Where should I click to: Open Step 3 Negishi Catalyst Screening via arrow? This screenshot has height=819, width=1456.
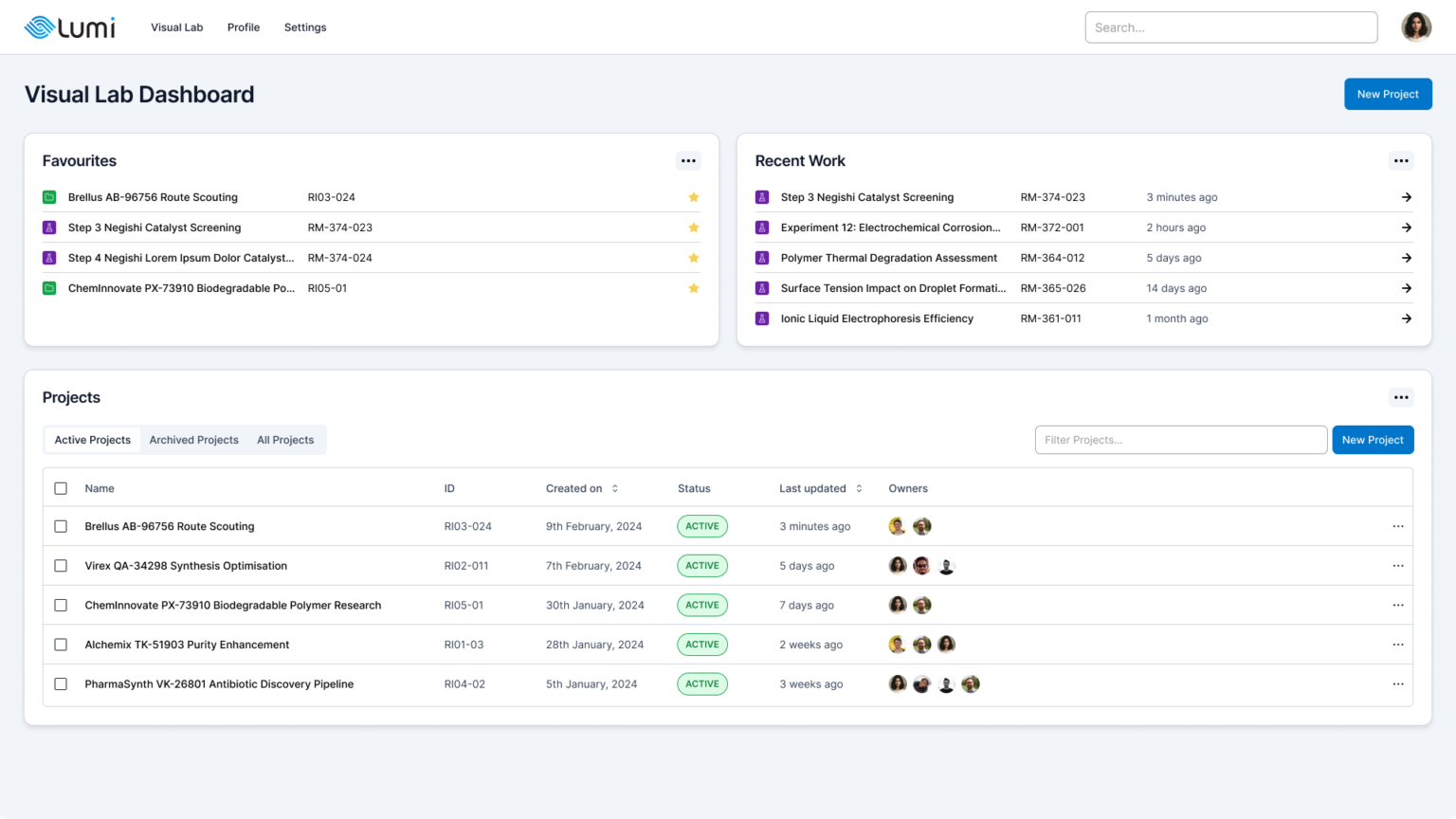(1407, 197)
